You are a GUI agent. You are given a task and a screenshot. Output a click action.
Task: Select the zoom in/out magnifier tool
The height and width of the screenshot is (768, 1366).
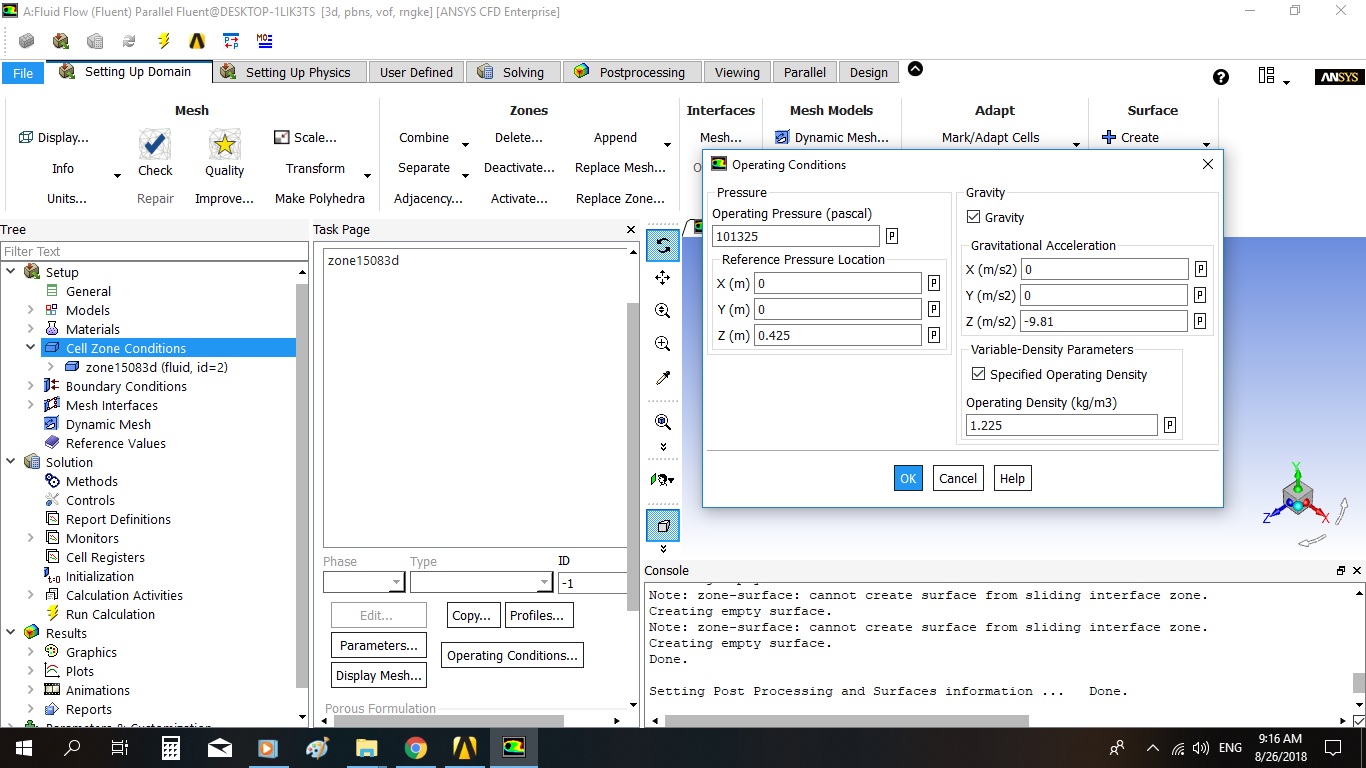(x=662, y=311)
